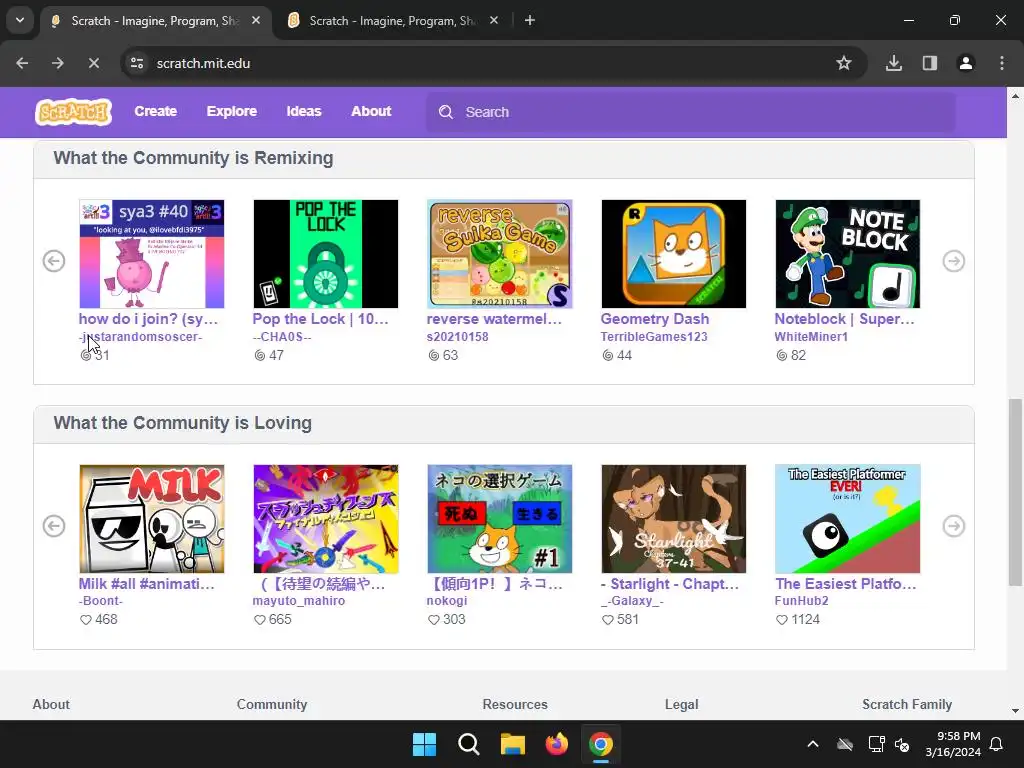This screenshot has height=768, width=1024.
Task: Open The Easiest Platformer Ever thumbnail
Action: pos(847,519)
